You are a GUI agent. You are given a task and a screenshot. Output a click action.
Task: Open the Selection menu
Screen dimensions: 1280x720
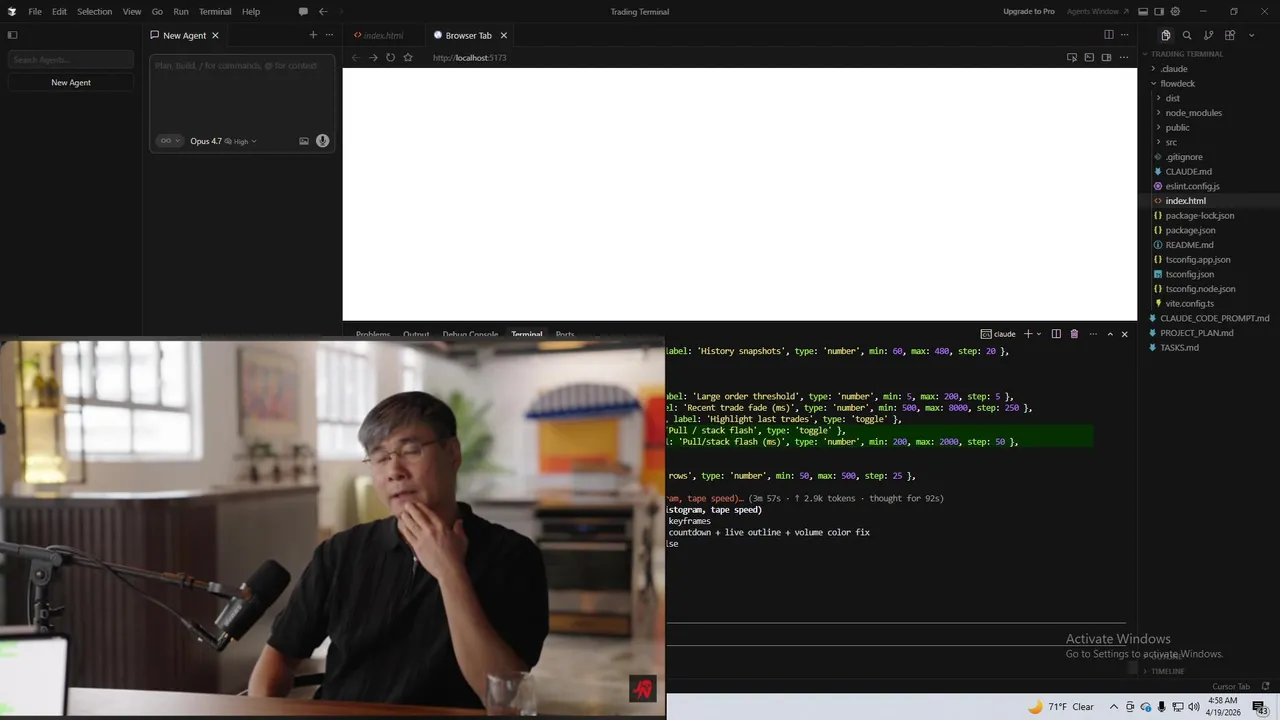tap(94, 11)
